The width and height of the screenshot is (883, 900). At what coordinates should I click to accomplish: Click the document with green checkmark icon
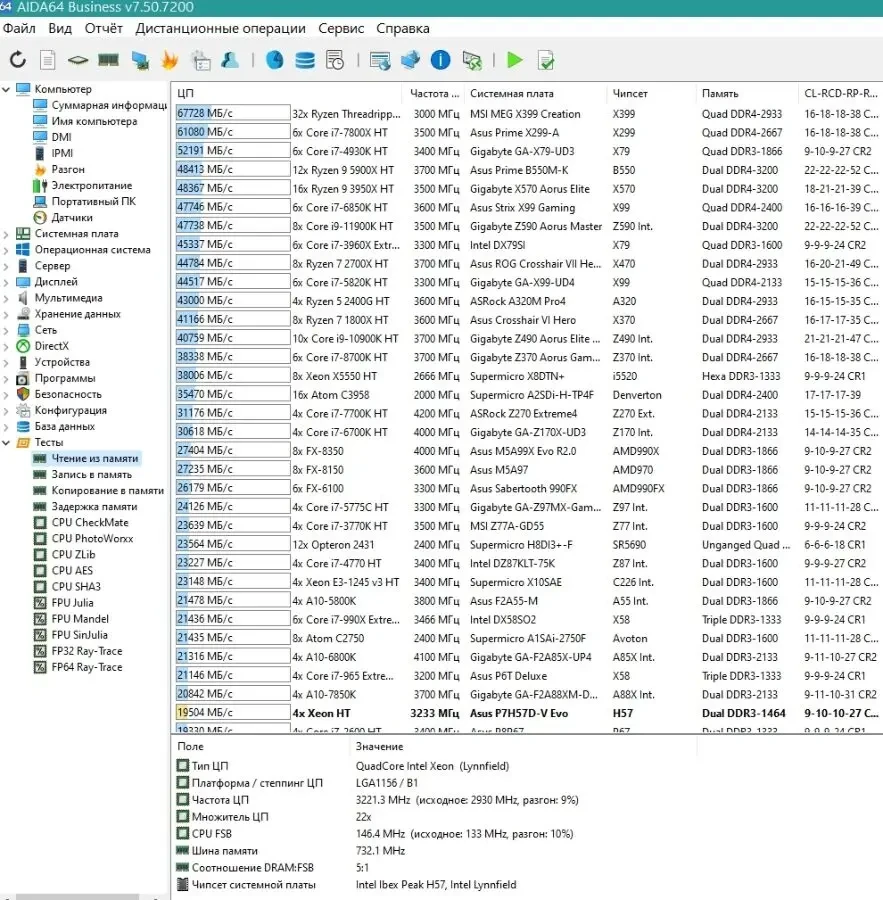545,60
